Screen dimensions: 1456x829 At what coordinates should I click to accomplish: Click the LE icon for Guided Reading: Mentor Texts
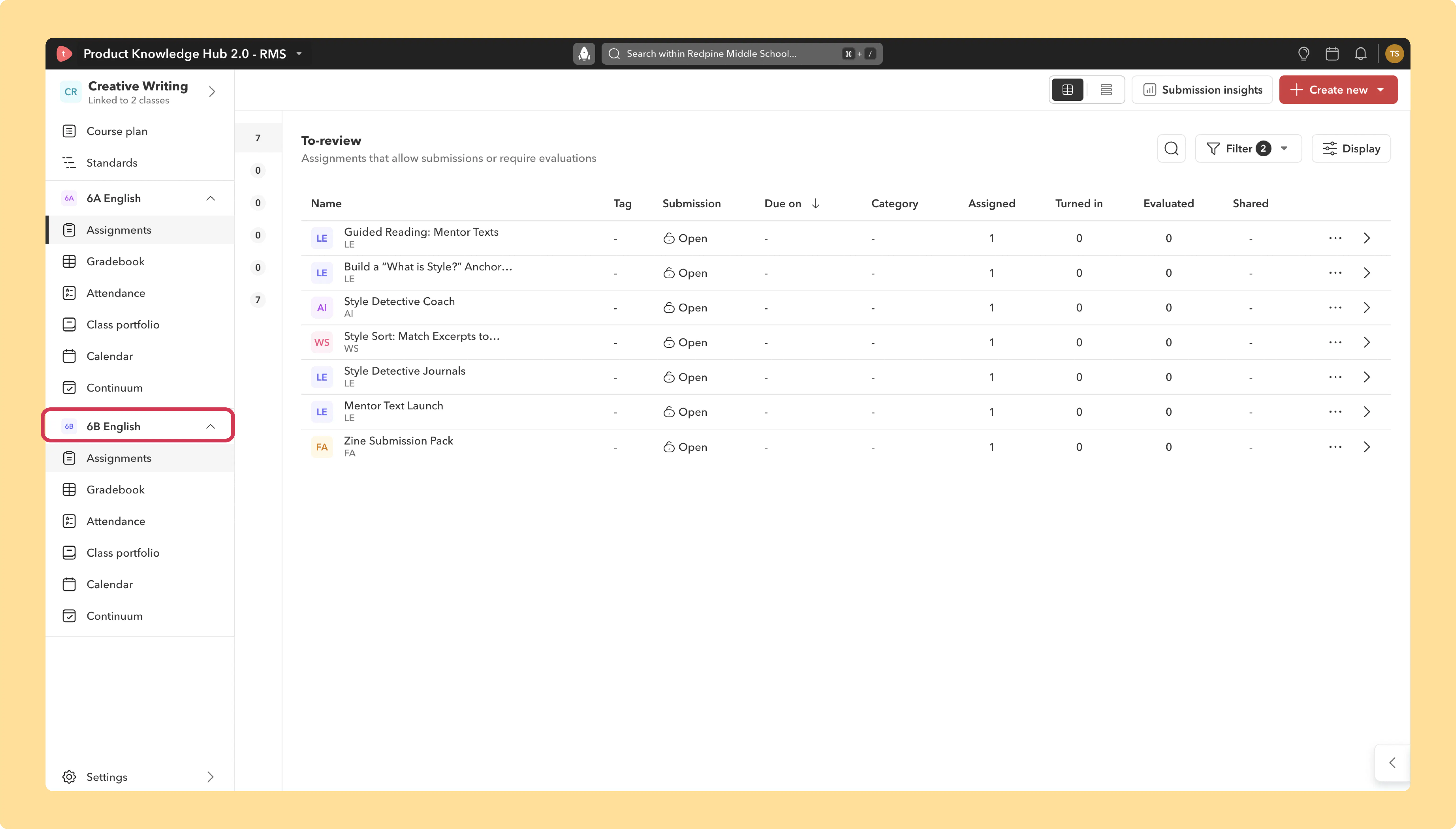tap(322, 238)
